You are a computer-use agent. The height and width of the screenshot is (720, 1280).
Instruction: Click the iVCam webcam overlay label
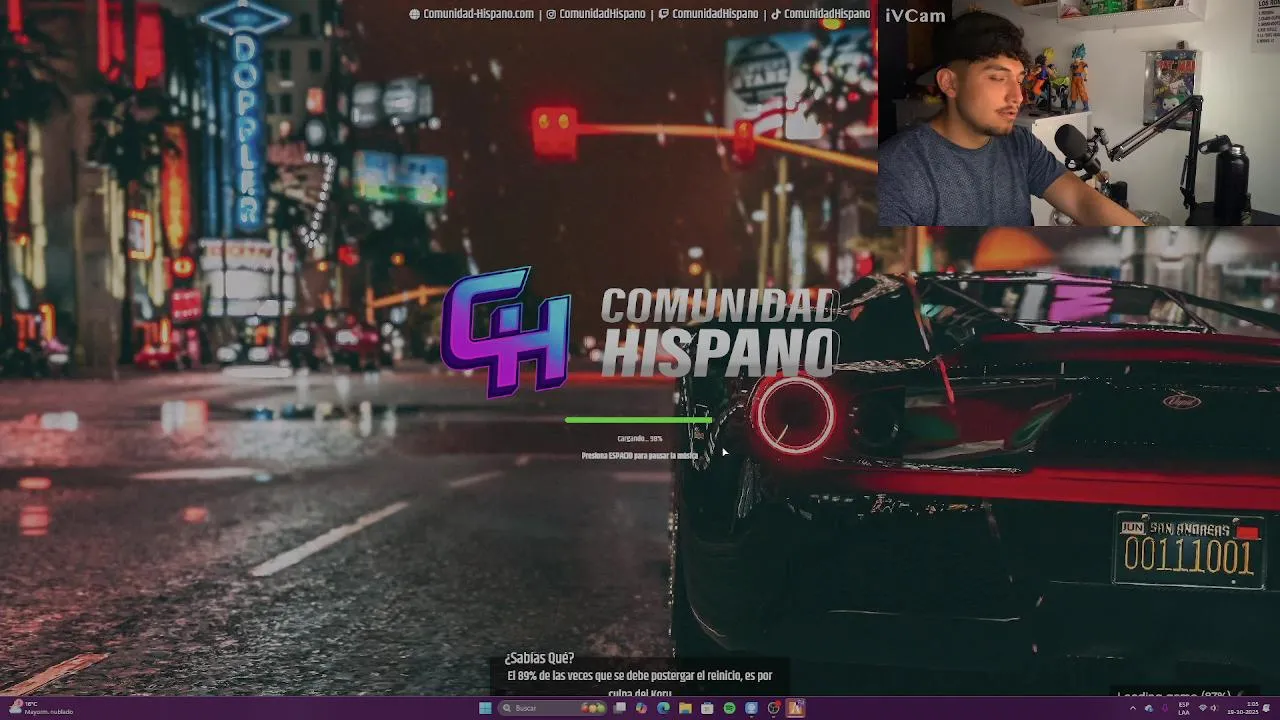pyautogui.click(x=915, y=15)
